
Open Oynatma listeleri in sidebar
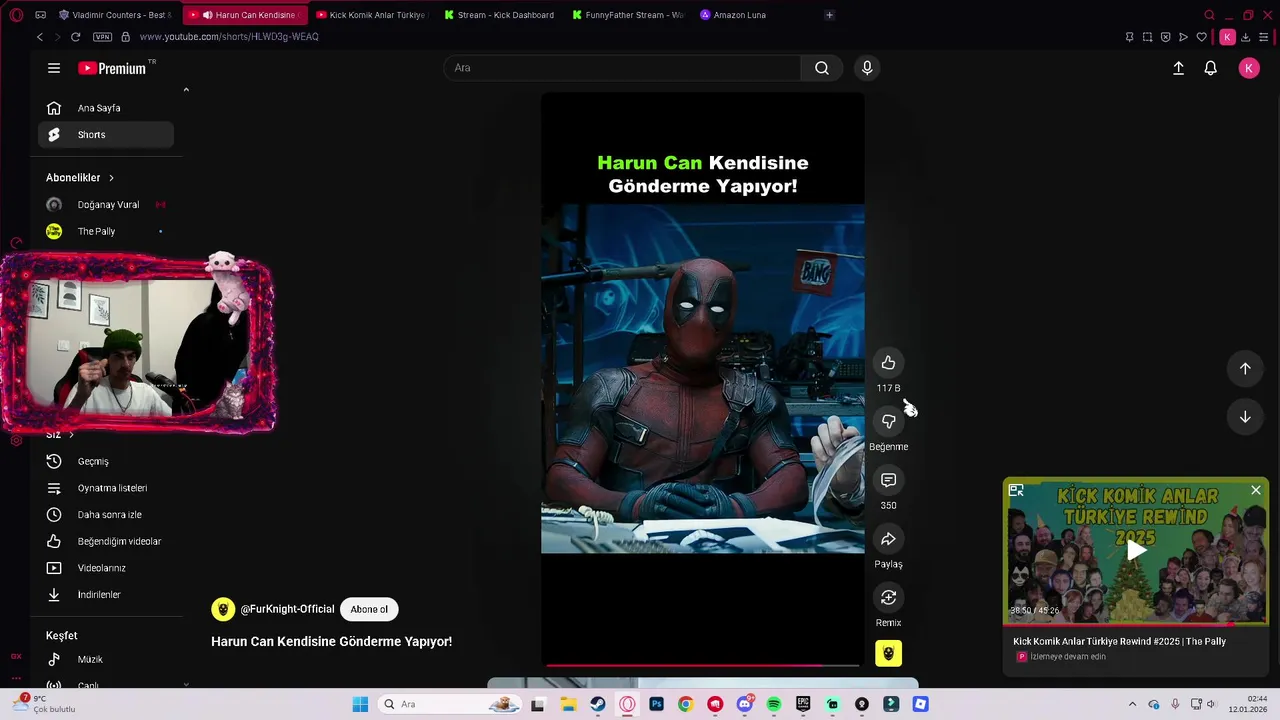[x=106, y=488]
